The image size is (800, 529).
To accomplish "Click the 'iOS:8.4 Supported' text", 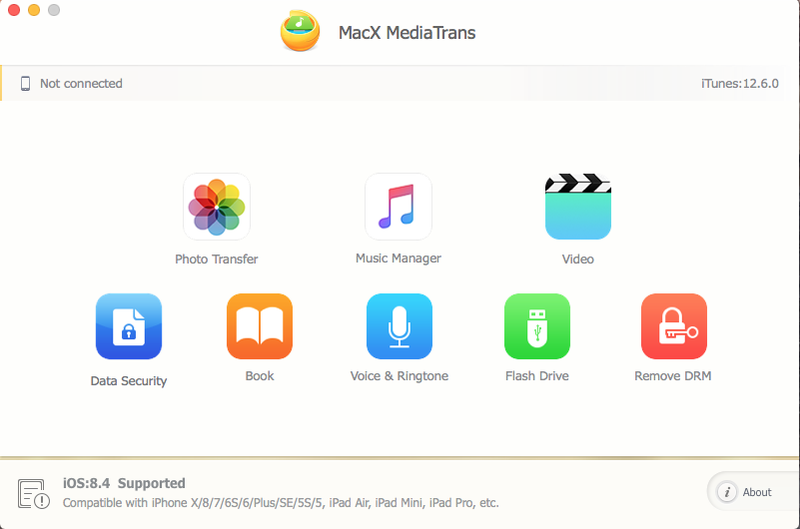I will [x=124, y=483].
